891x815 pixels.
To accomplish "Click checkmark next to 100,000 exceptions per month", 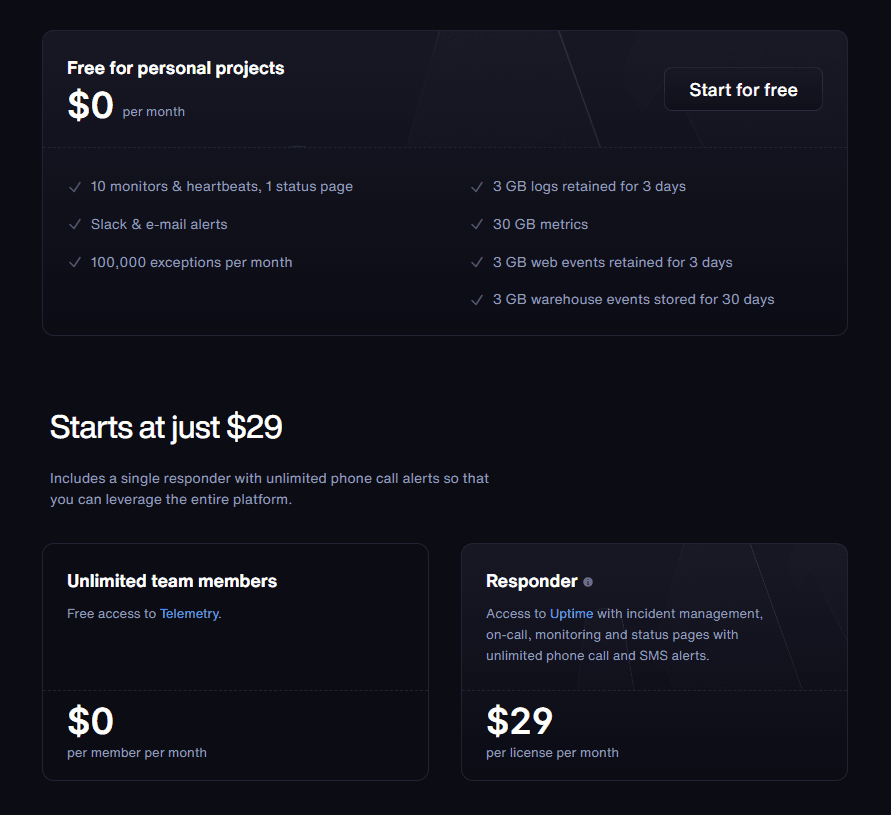I will coord(75,263).
